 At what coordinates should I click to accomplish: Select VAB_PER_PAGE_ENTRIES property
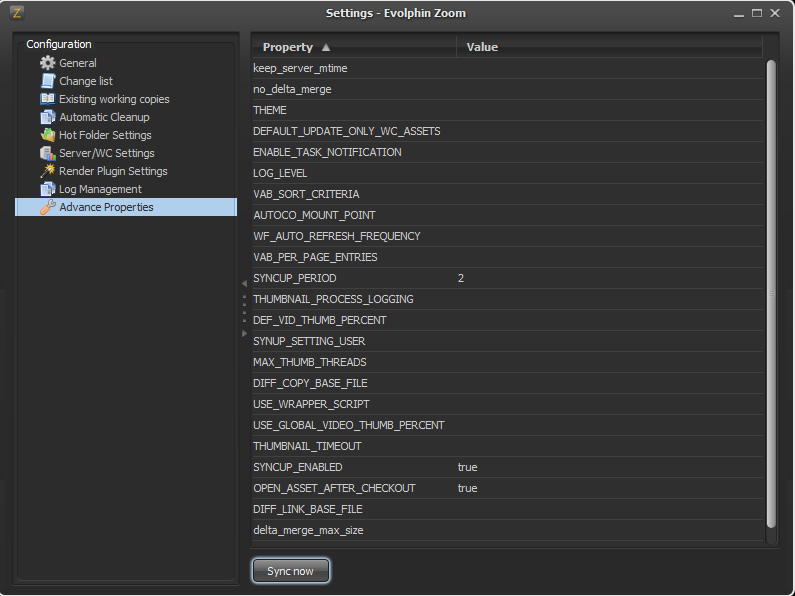(x=507, y=257)
